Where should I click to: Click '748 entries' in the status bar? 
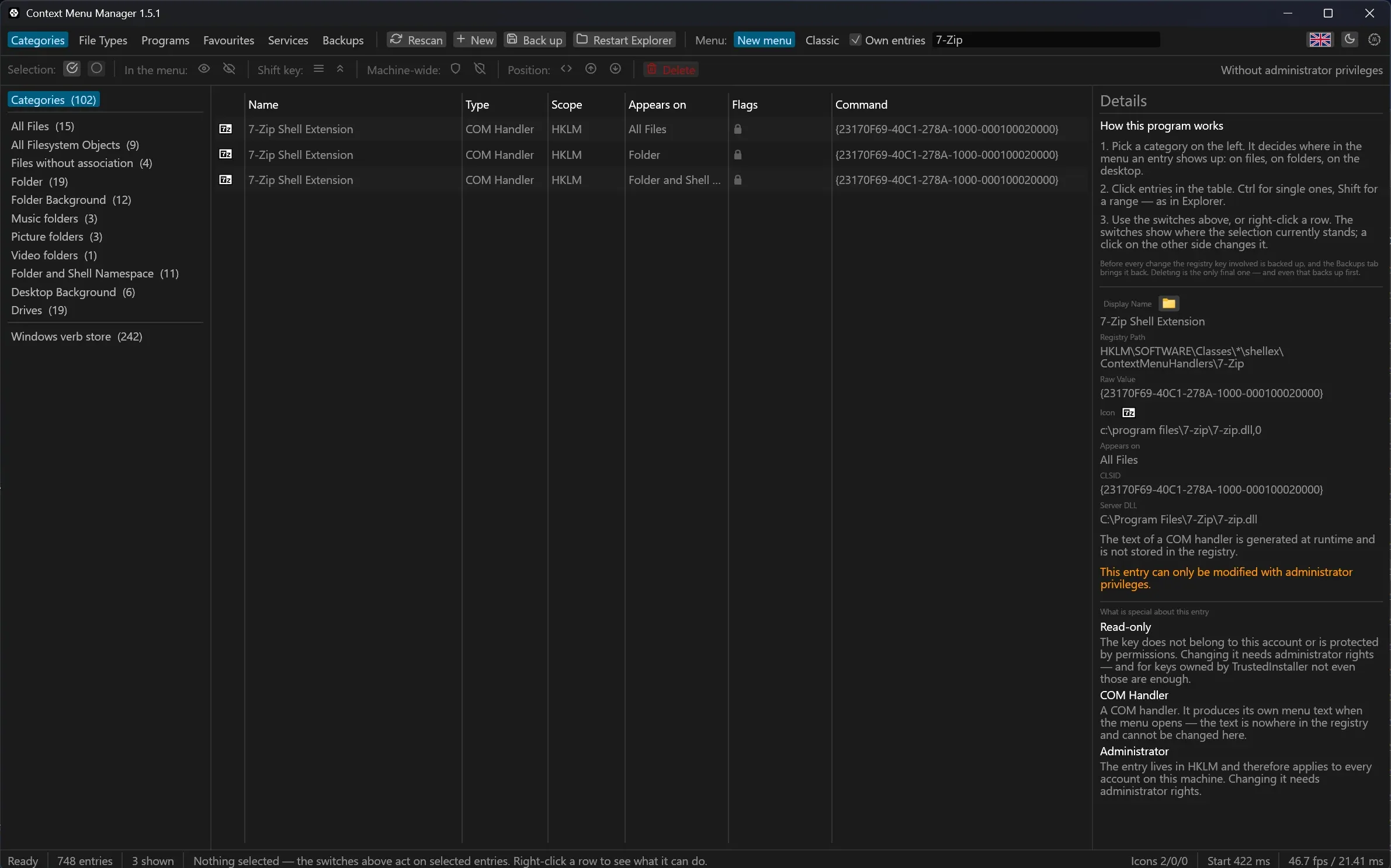pyautogui.click(x=85, y=860)
